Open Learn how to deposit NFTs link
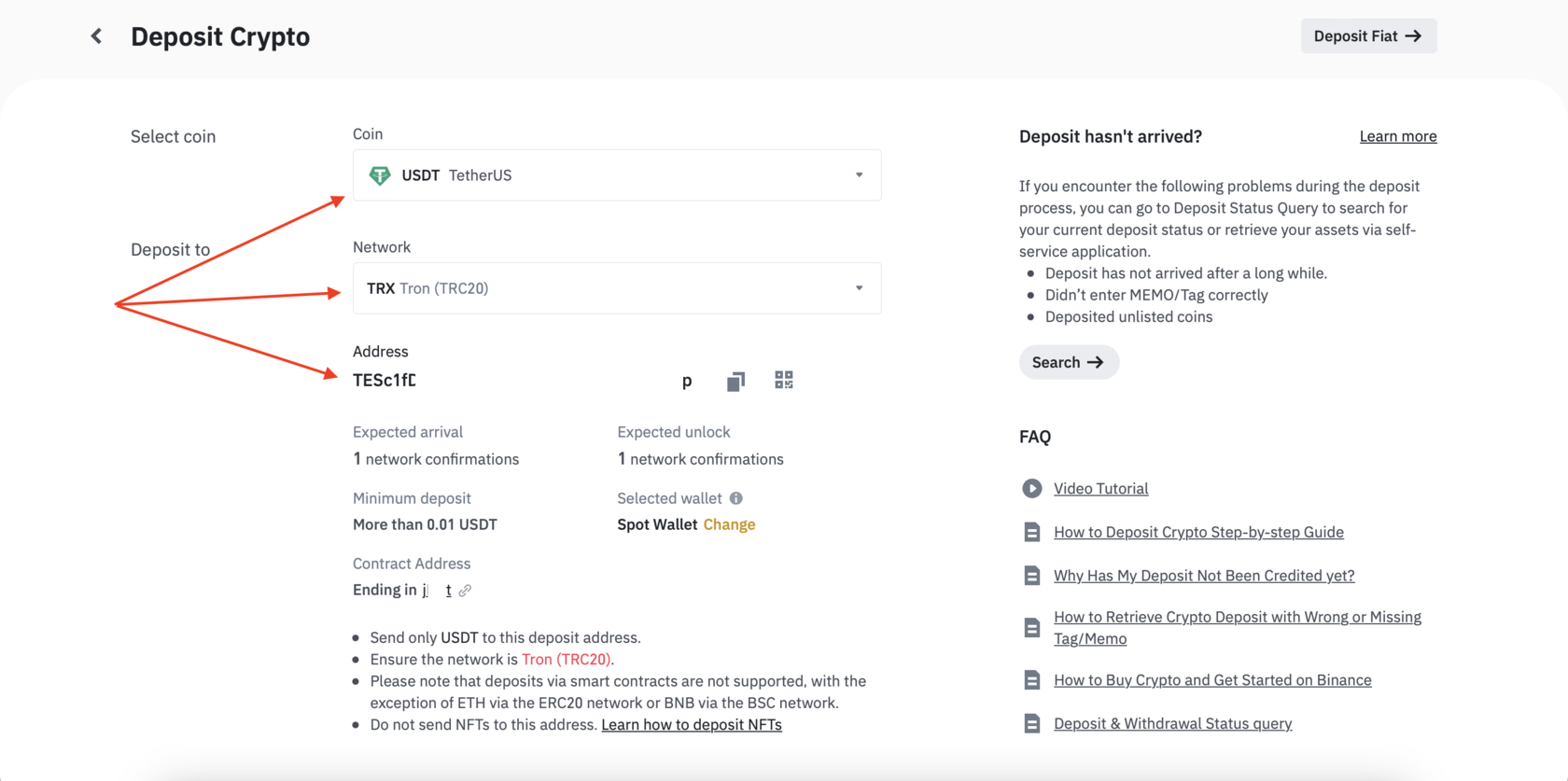 tap(692, 725)
